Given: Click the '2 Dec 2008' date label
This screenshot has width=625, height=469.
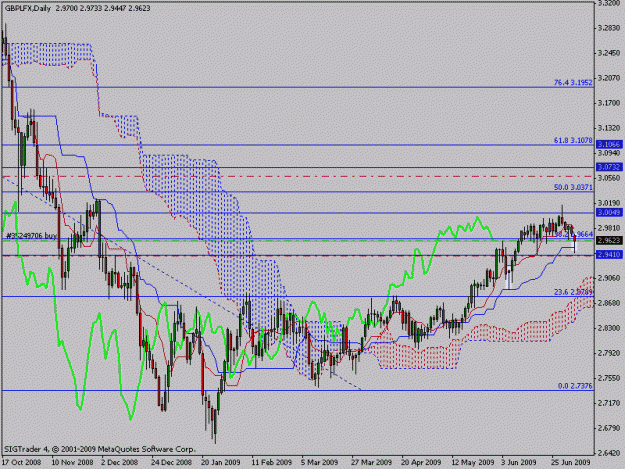Looking at the screenshot, I should click(x=120, y=462).
